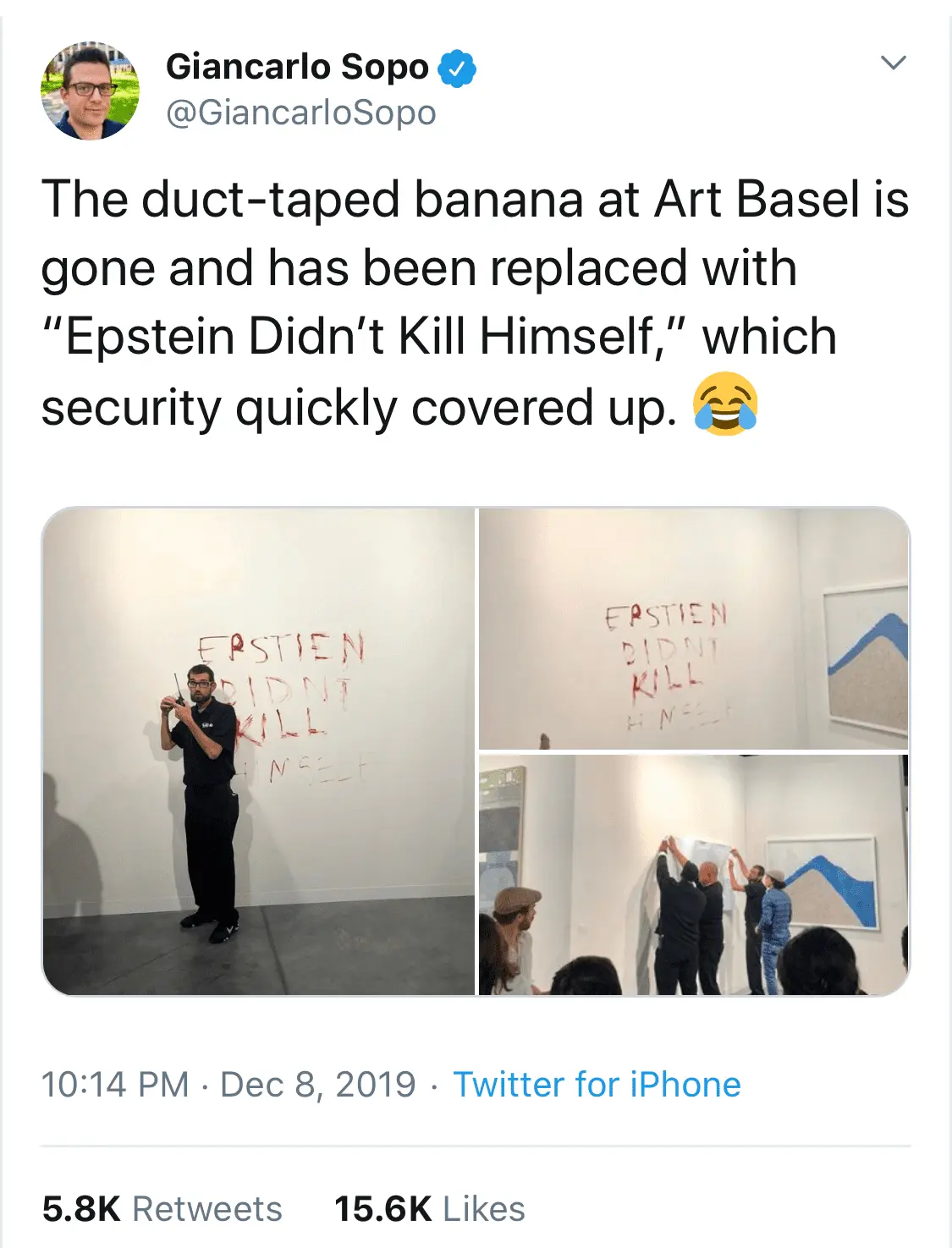Image resolution: width=952 pixels, height=1248 pixels.
Task: Open the photo of people covering the wall
Action: pos(693,875)
